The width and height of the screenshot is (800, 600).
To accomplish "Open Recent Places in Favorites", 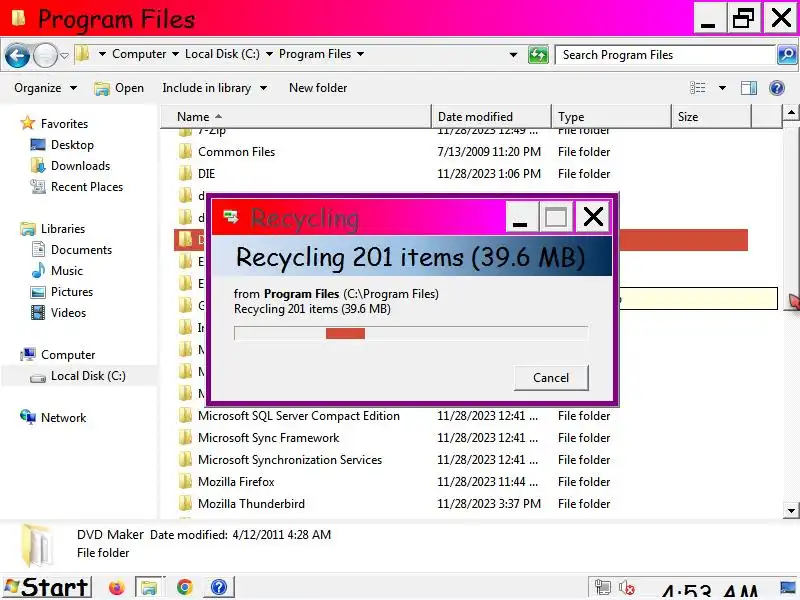I will tap(87, 187).
